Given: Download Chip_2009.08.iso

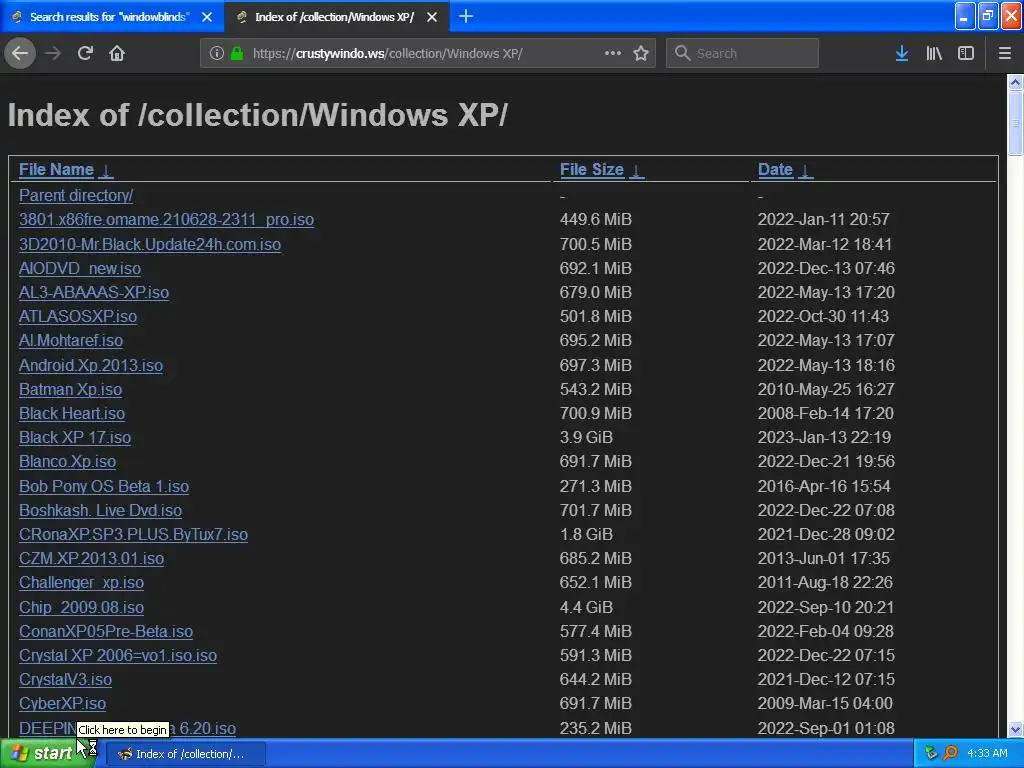Looking at the screenshot, I should [82, 607].
